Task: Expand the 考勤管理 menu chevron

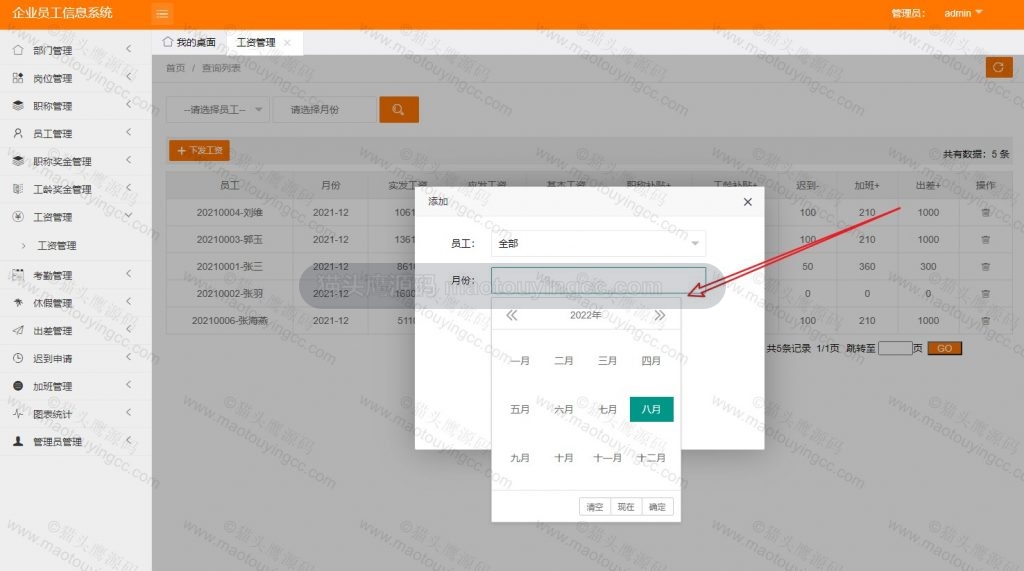Action: pyautogui.click(x=129, y=274)
